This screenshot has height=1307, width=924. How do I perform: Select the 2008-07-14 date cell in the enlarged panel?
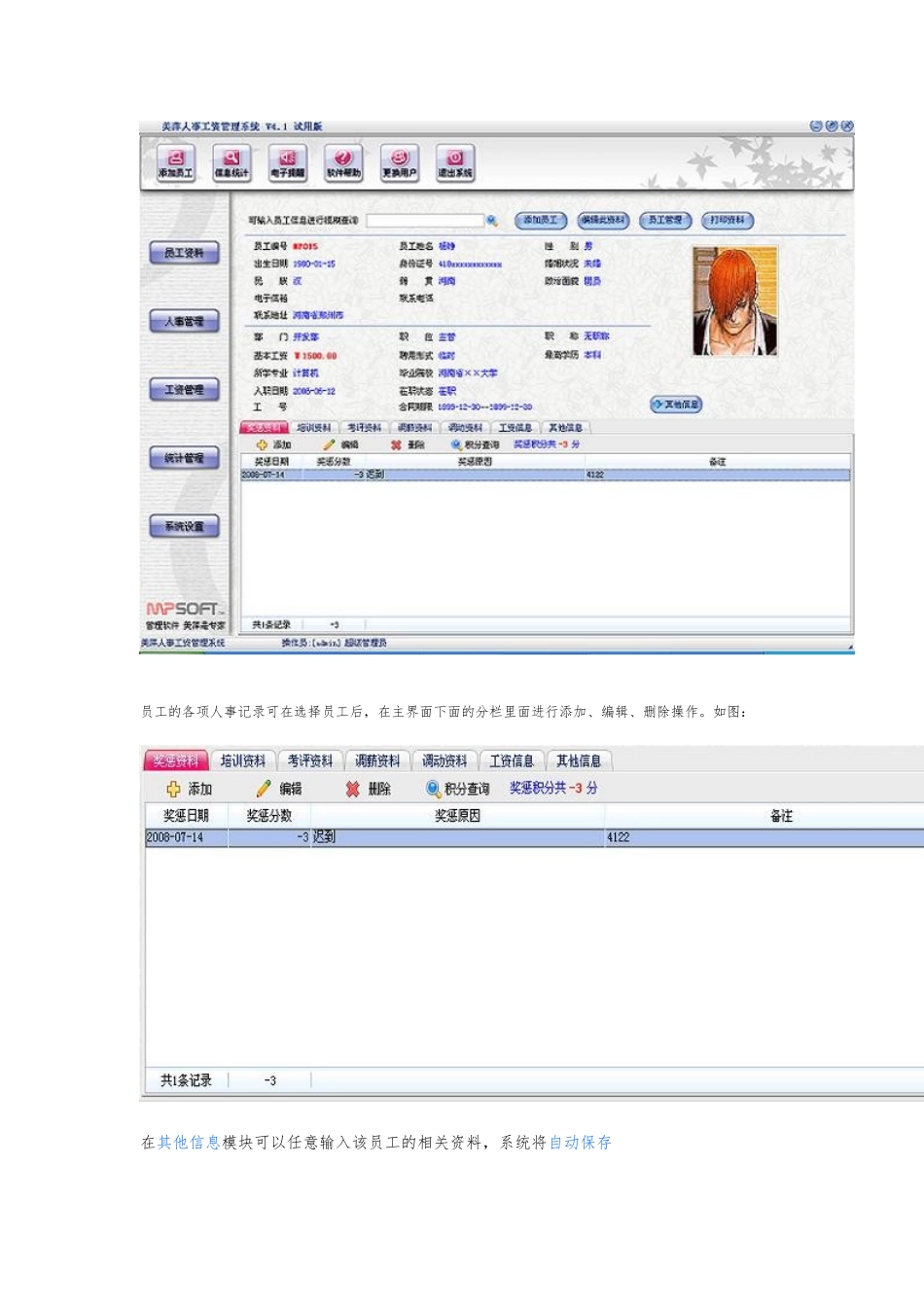(x=187, y=837)
